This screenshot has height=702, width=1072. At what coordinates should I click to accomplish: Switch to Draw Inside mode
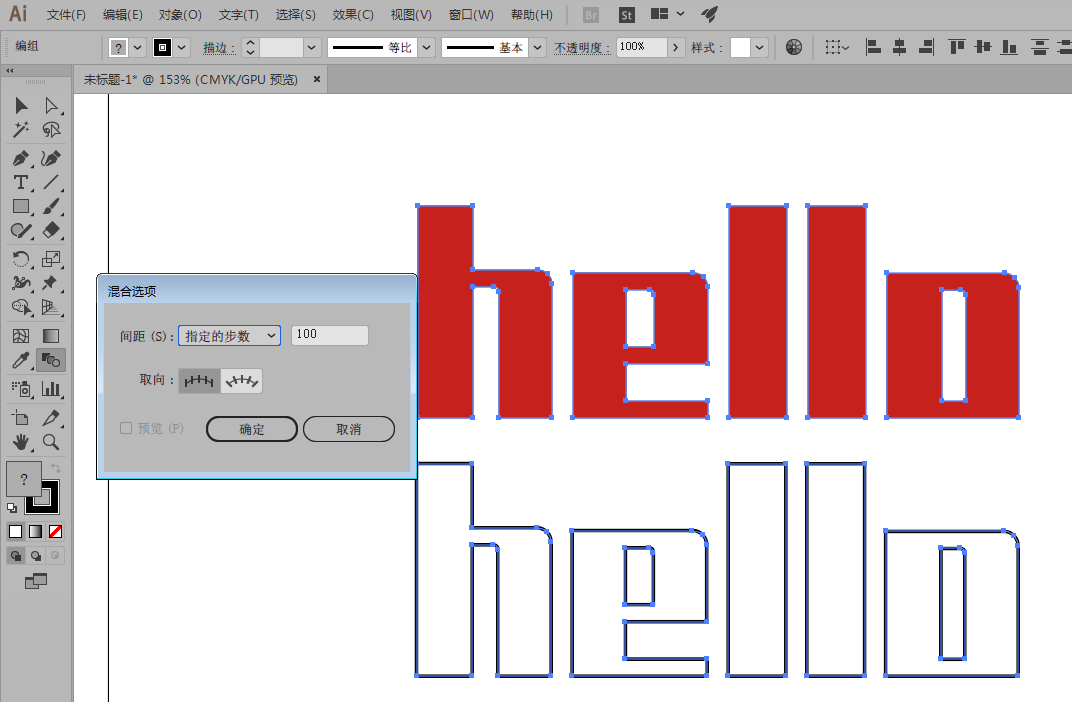[55, 556]
